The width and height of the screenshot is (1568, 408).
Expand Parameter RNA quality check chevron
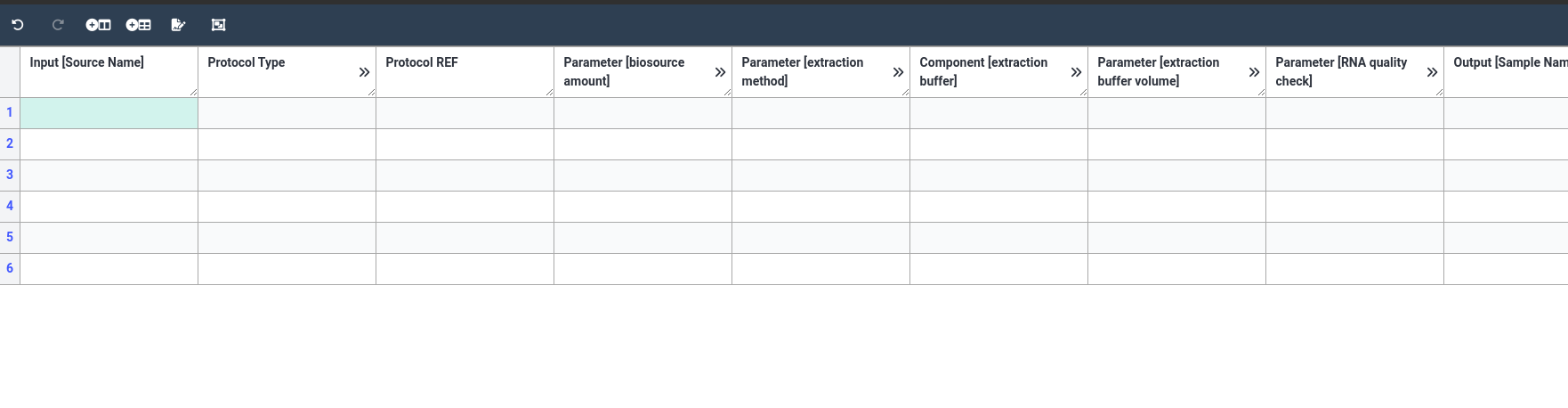pos(1432,72)
